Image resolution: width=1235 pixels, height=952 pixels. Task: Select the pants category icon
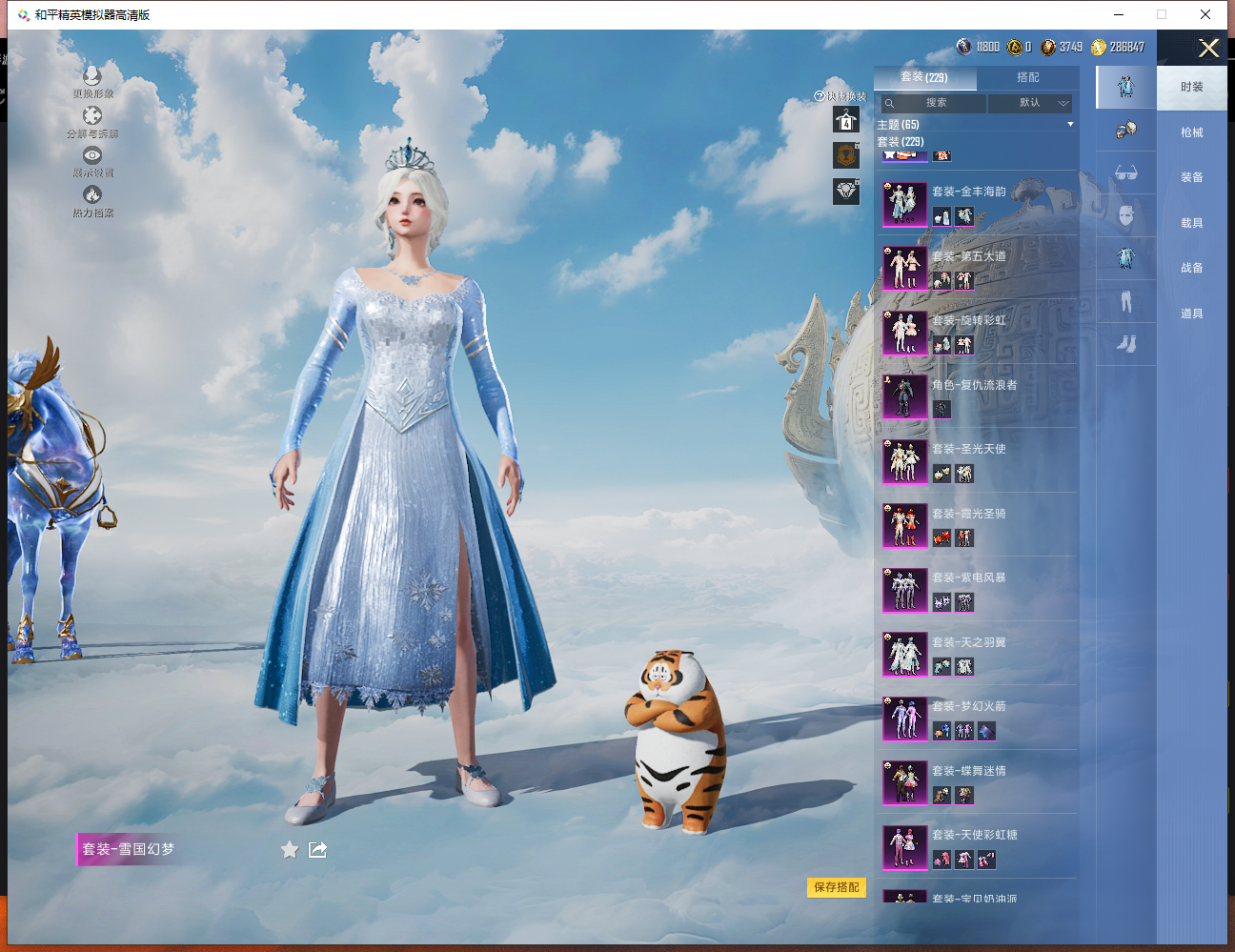[1126, 302]
